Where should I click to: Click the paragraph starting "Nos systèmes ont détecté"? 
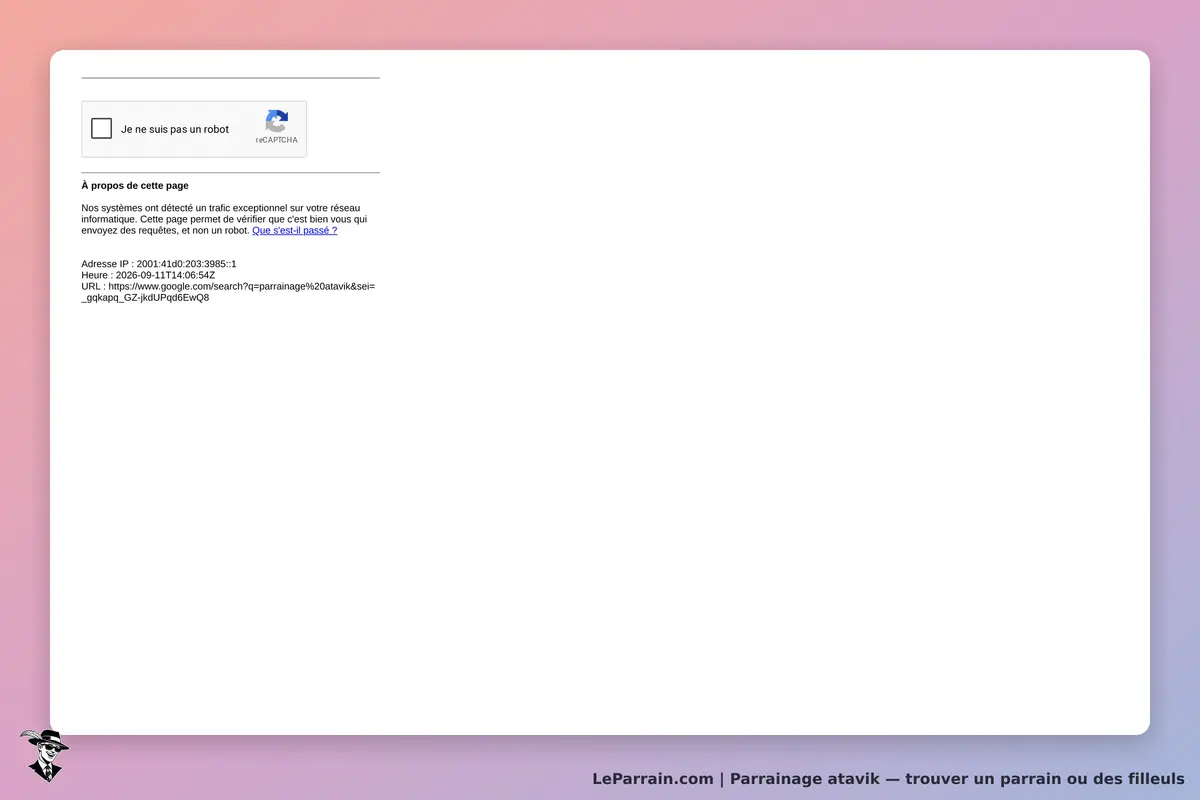coord(225,219)
